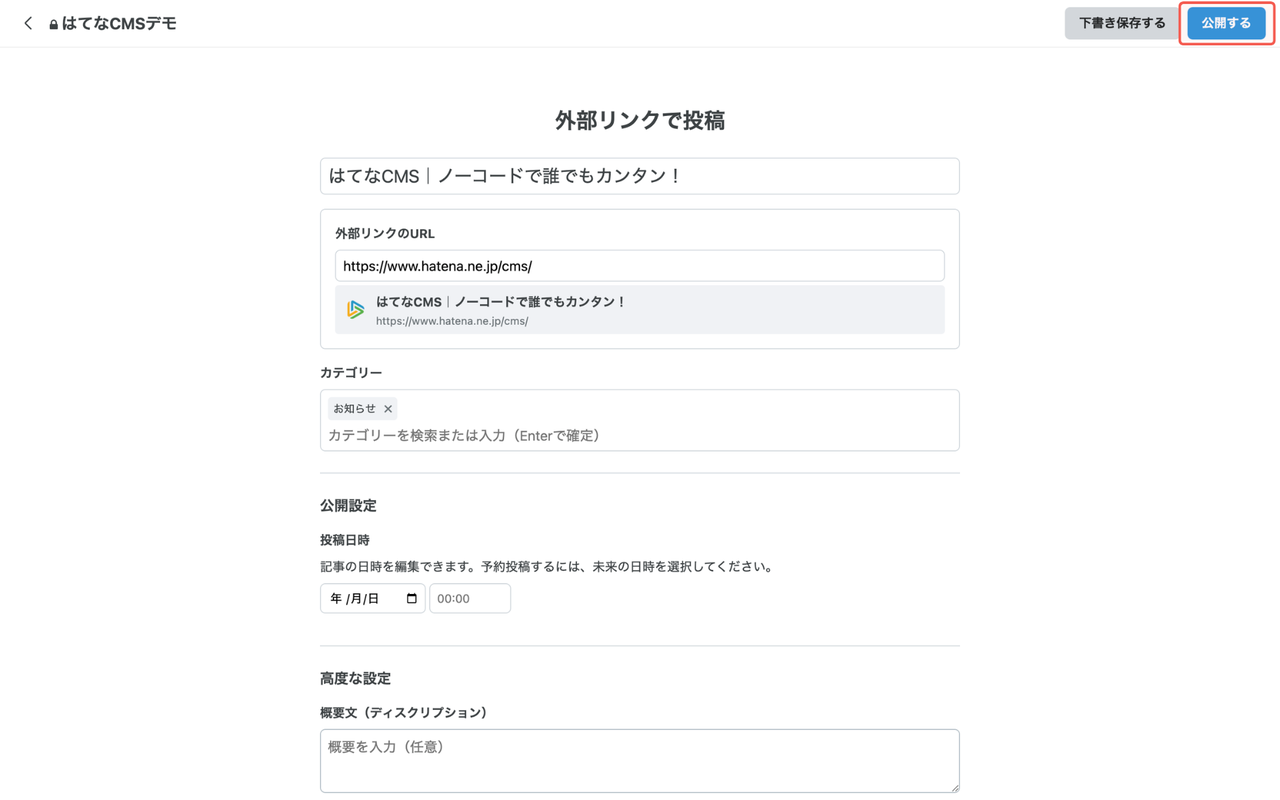Click inside the 概要文 description textarea
Screen dimensions: 1280x800
point(640,760)
